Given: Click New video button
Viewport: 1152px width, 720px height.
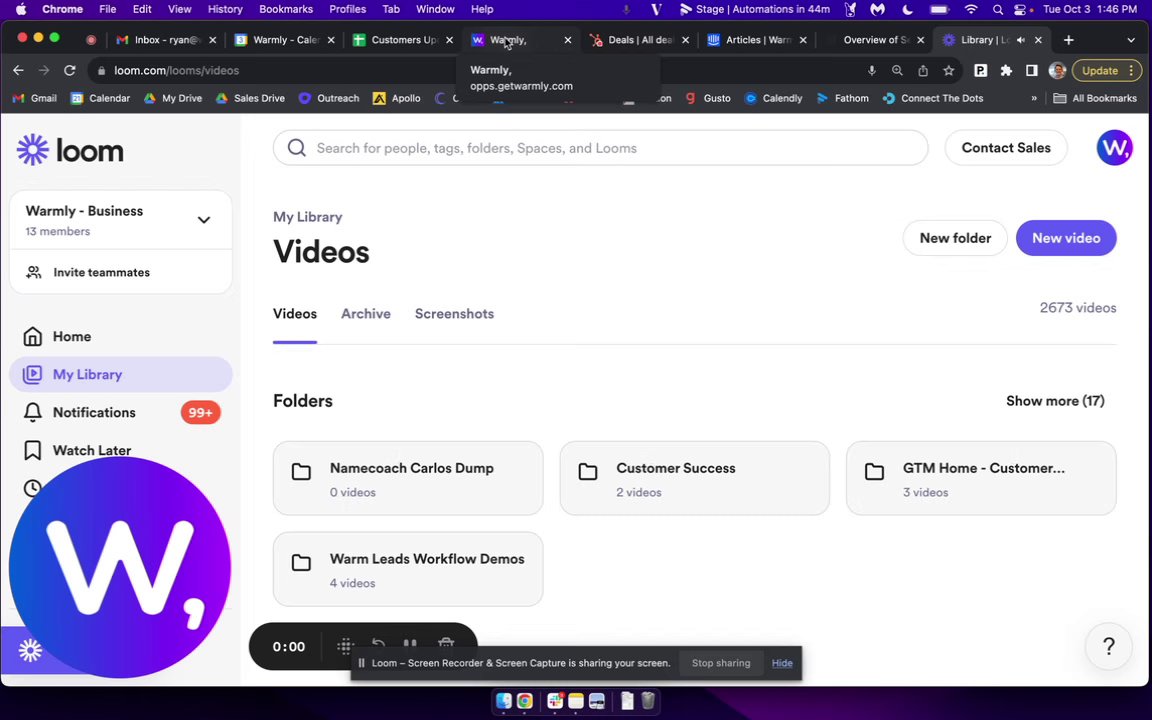Looking at the screenshot, I should coord(1065,238).
